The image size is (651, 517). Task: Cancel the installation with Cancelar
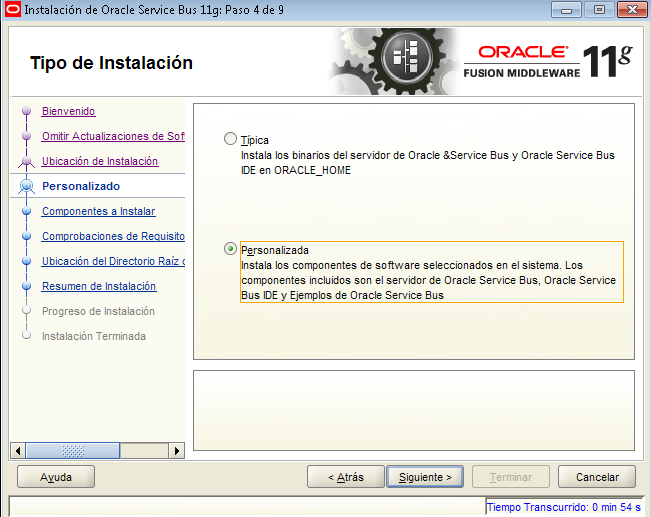click(x=597, y=477)
